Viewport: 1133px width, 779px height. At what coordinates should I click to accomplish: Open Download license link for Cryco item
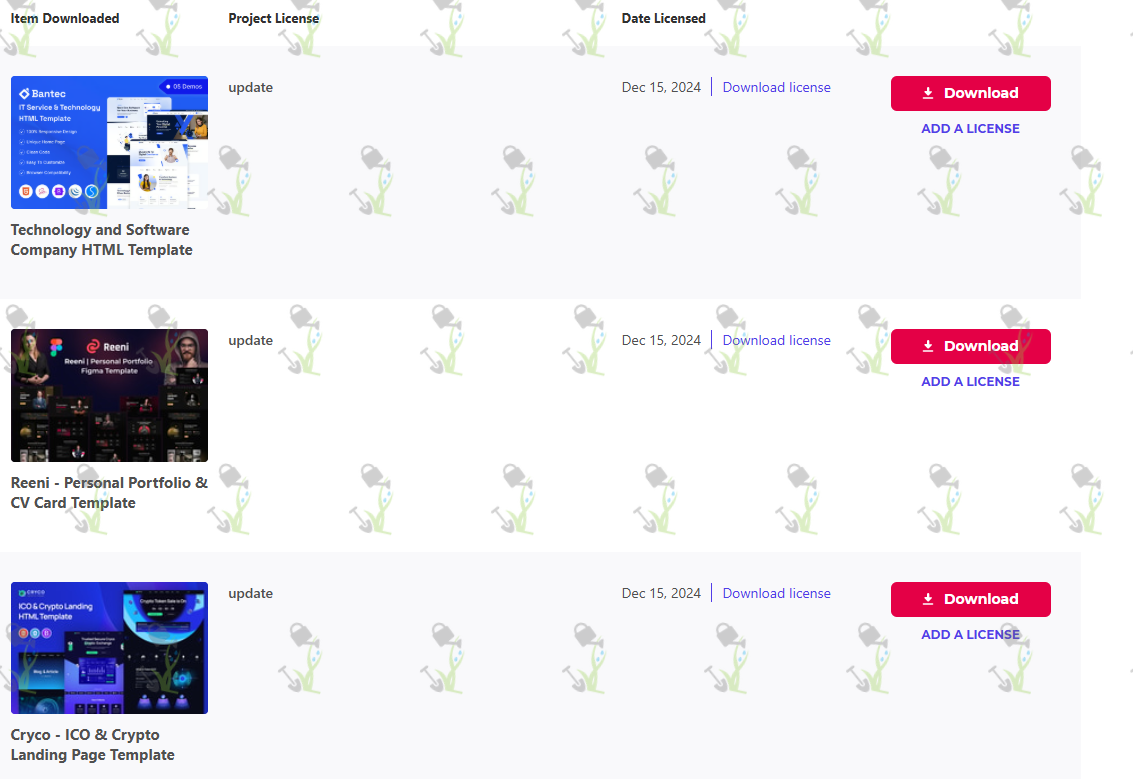click(776, 593)
